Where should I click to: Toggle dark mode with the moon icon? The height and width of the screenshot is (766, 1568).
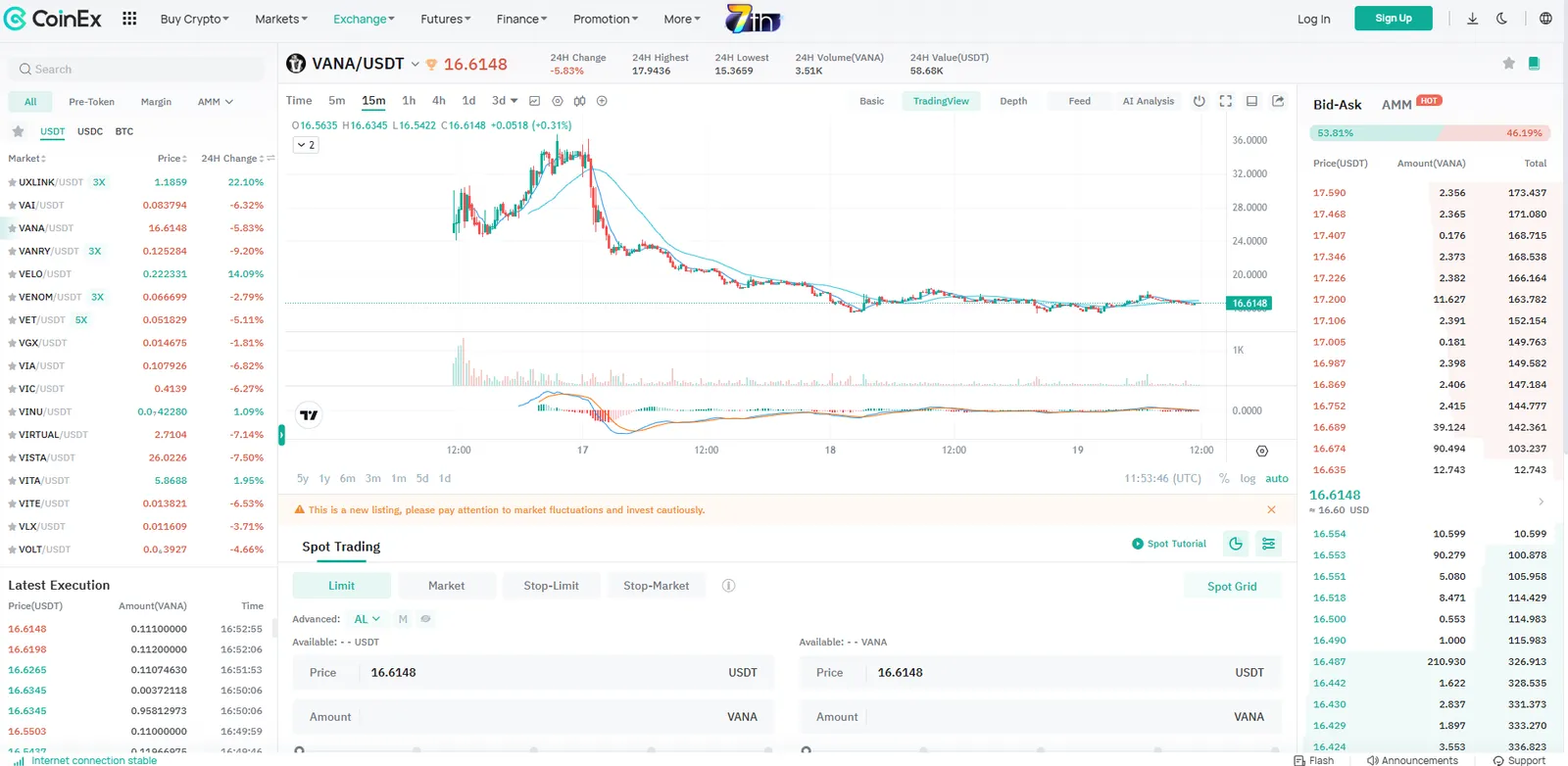1501,19
